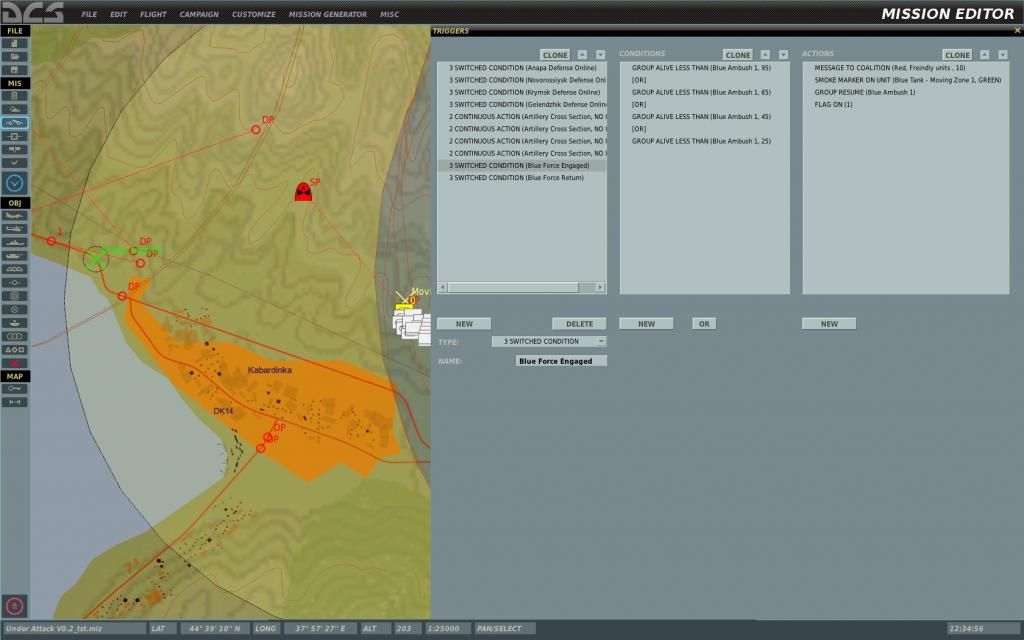The width and height of the screenshot is (1024, 640).
Task: Open the MISSION GENERATOR menu
Action: [326, 14]
